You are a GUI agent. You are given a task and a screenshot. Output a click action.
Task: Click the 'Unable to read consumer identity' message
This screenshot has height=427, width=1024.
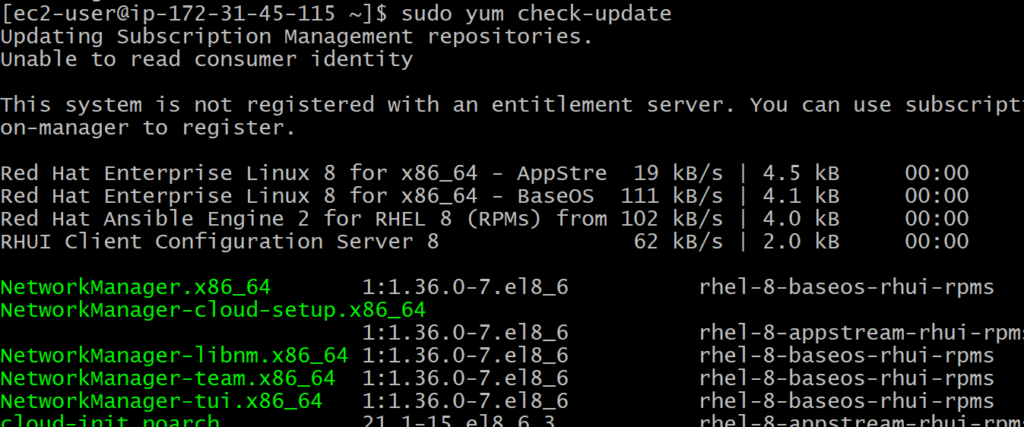coord(206,59)
